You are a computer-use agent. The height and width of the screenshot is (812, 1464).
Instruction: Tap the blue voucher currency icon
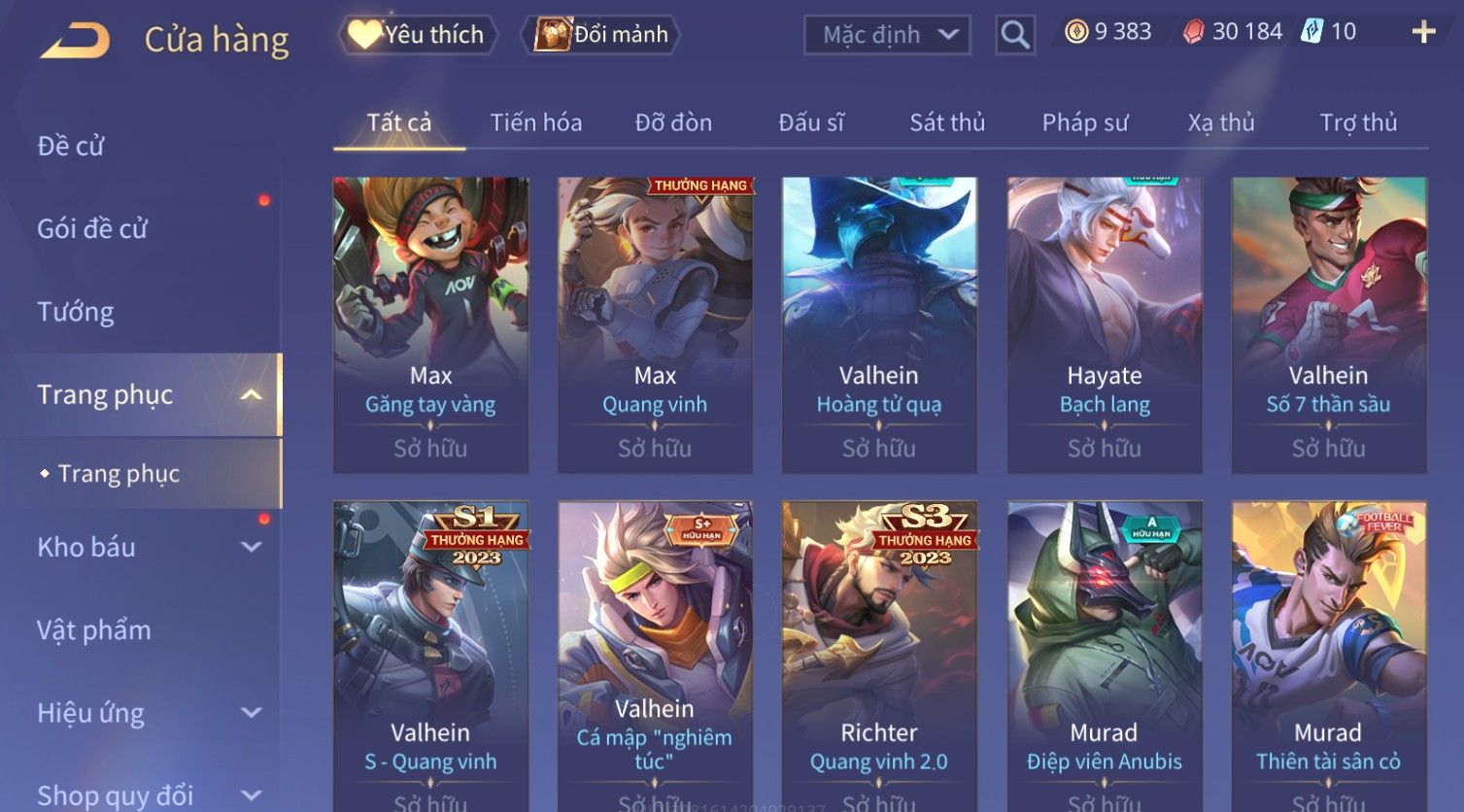(1312, 32)
